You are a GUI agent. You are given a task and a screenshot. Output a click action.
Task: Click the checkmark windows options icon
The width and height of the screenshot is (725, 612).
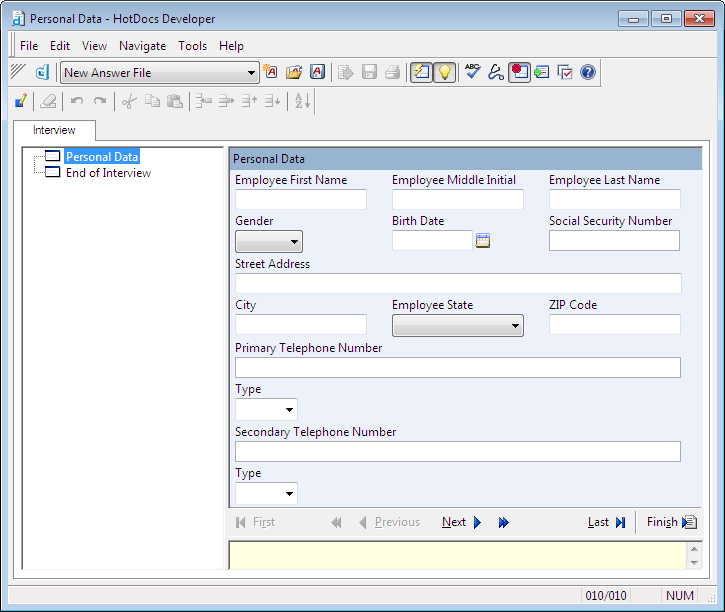[565, 72]
